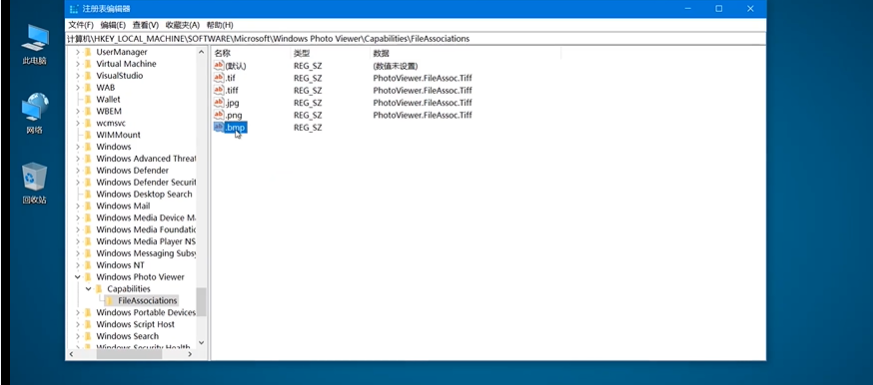Click the FileAssociations folder icon

click(110, 300)
